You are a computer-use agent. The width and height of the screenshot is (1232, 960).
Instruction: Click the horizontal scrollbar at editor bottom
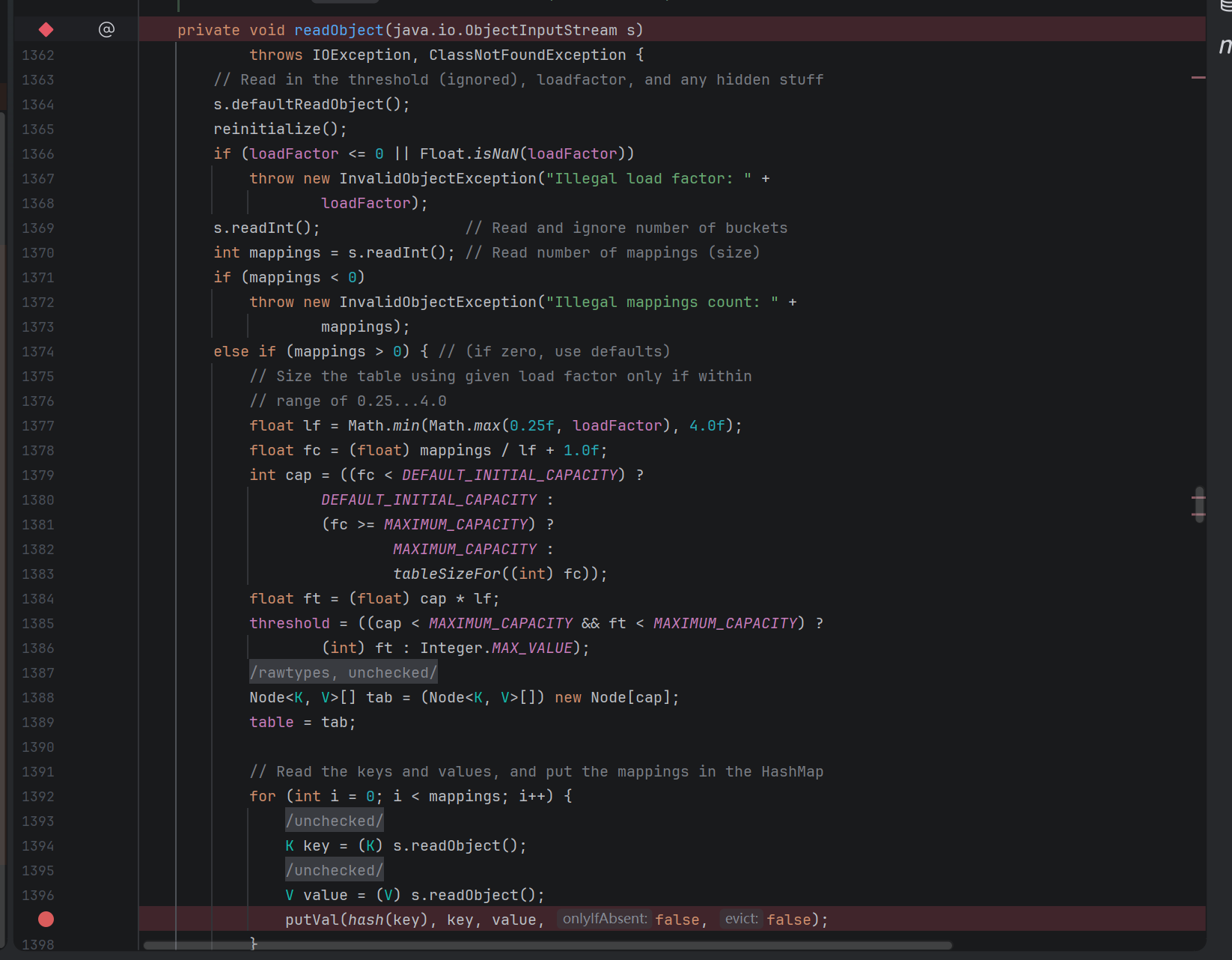tap(546, 945)
